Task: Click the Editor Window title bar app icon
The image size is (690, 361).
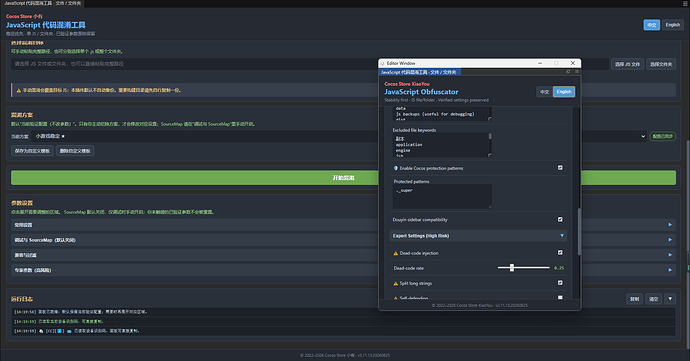Action: 382,63
